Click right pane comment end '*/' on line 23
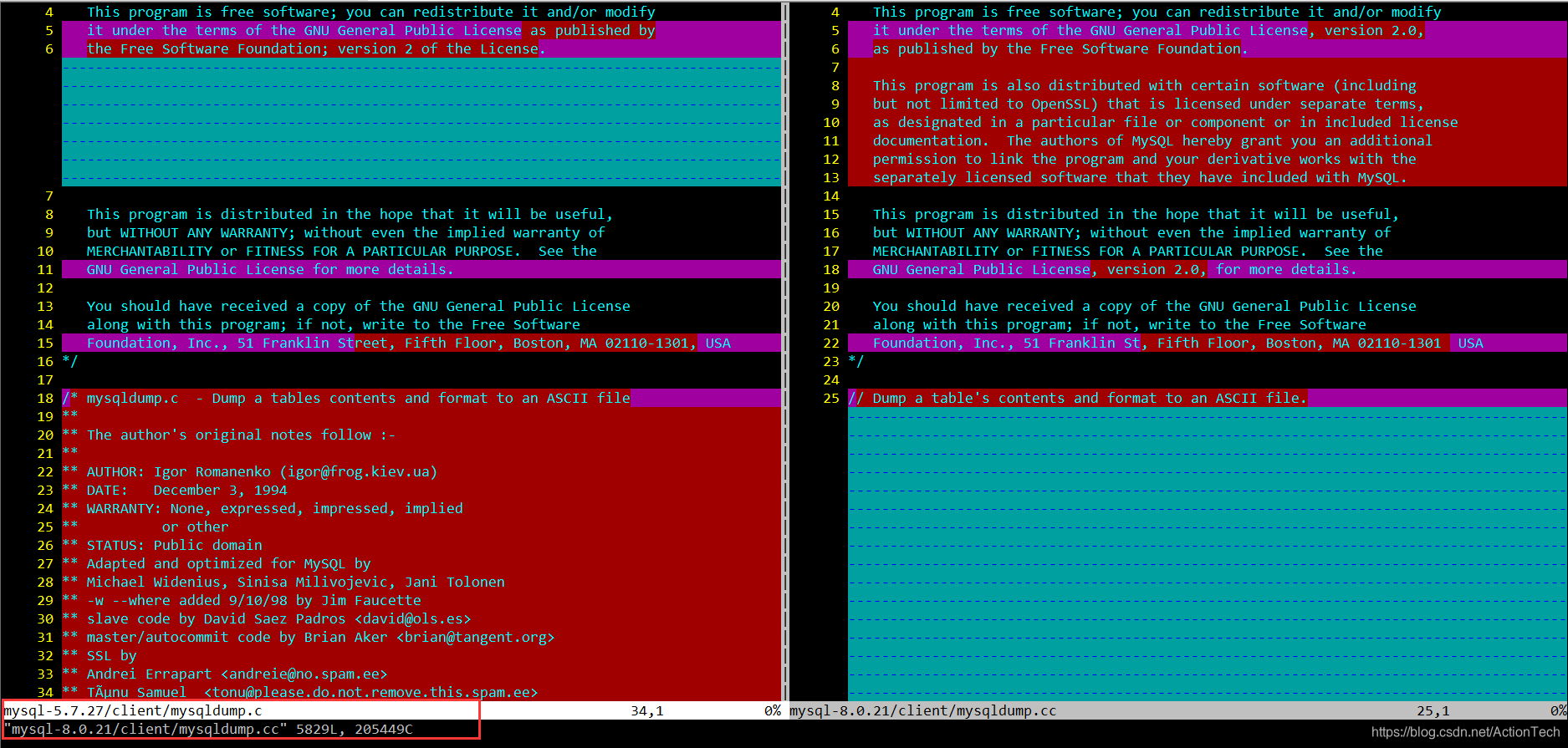The height and width of the screenshot is (748, 1568). pos(856,361)
